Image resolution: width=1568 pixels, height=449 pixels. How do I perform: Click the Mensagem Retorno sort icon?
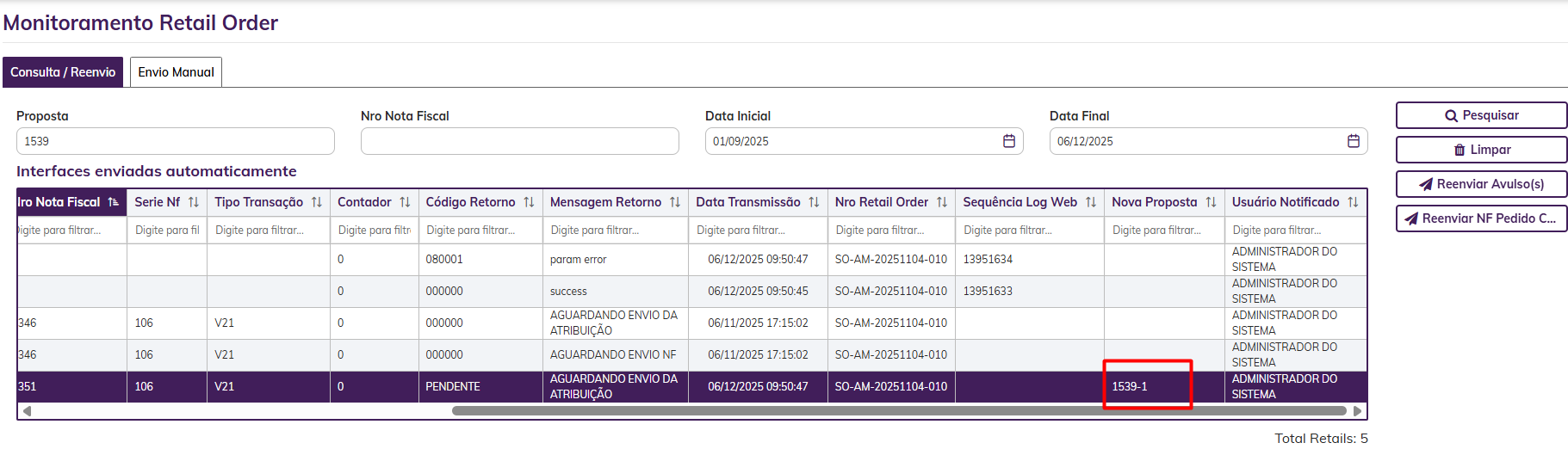coord(675,202)
